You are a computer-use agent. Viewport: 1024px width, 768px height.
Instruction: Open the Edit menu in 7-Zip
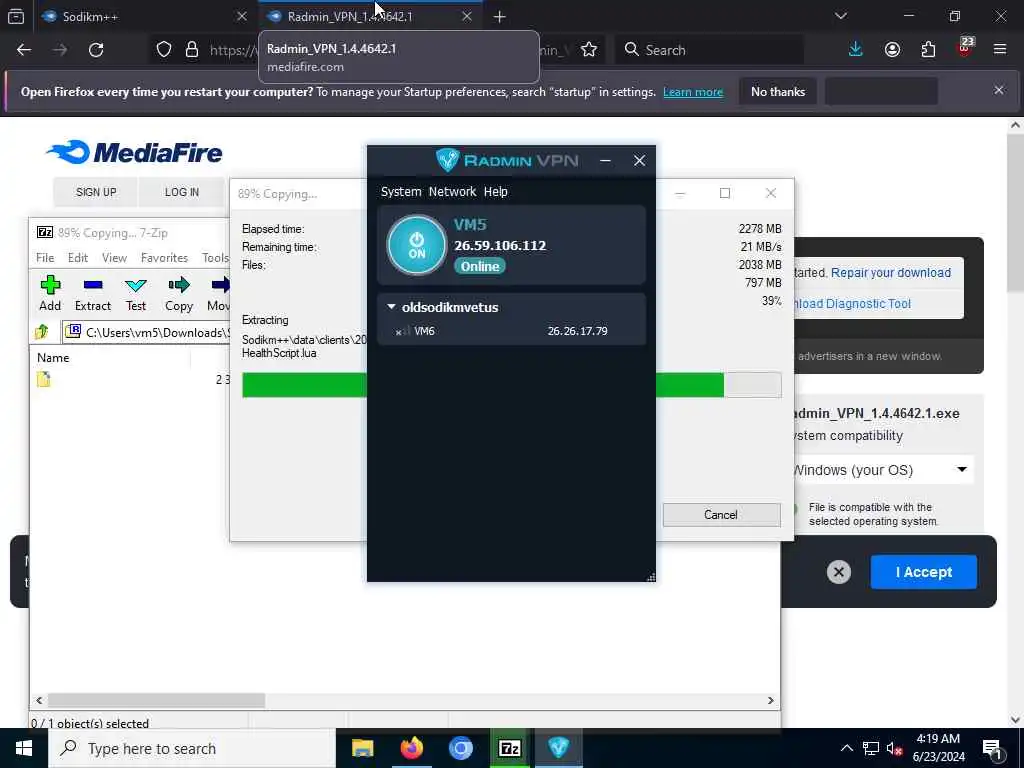pos(78,257)
